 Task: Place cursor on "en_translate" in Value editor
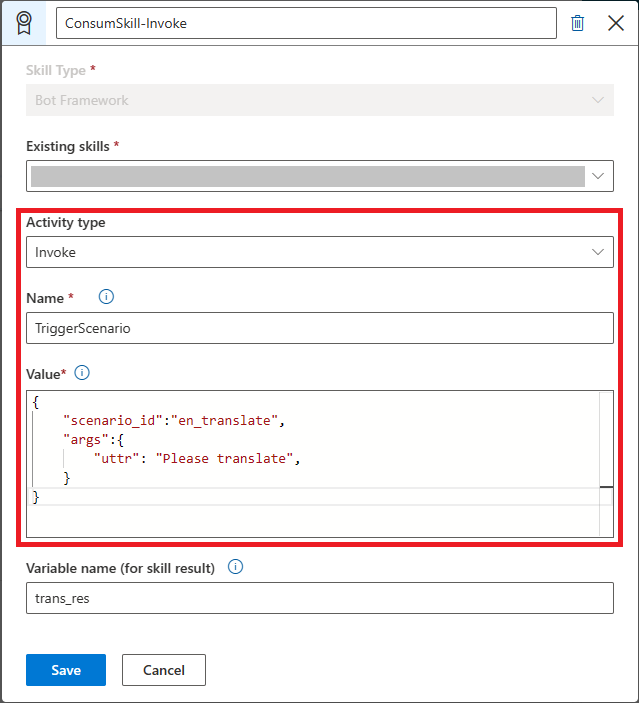pyautogui.click(x=224, y=421)
